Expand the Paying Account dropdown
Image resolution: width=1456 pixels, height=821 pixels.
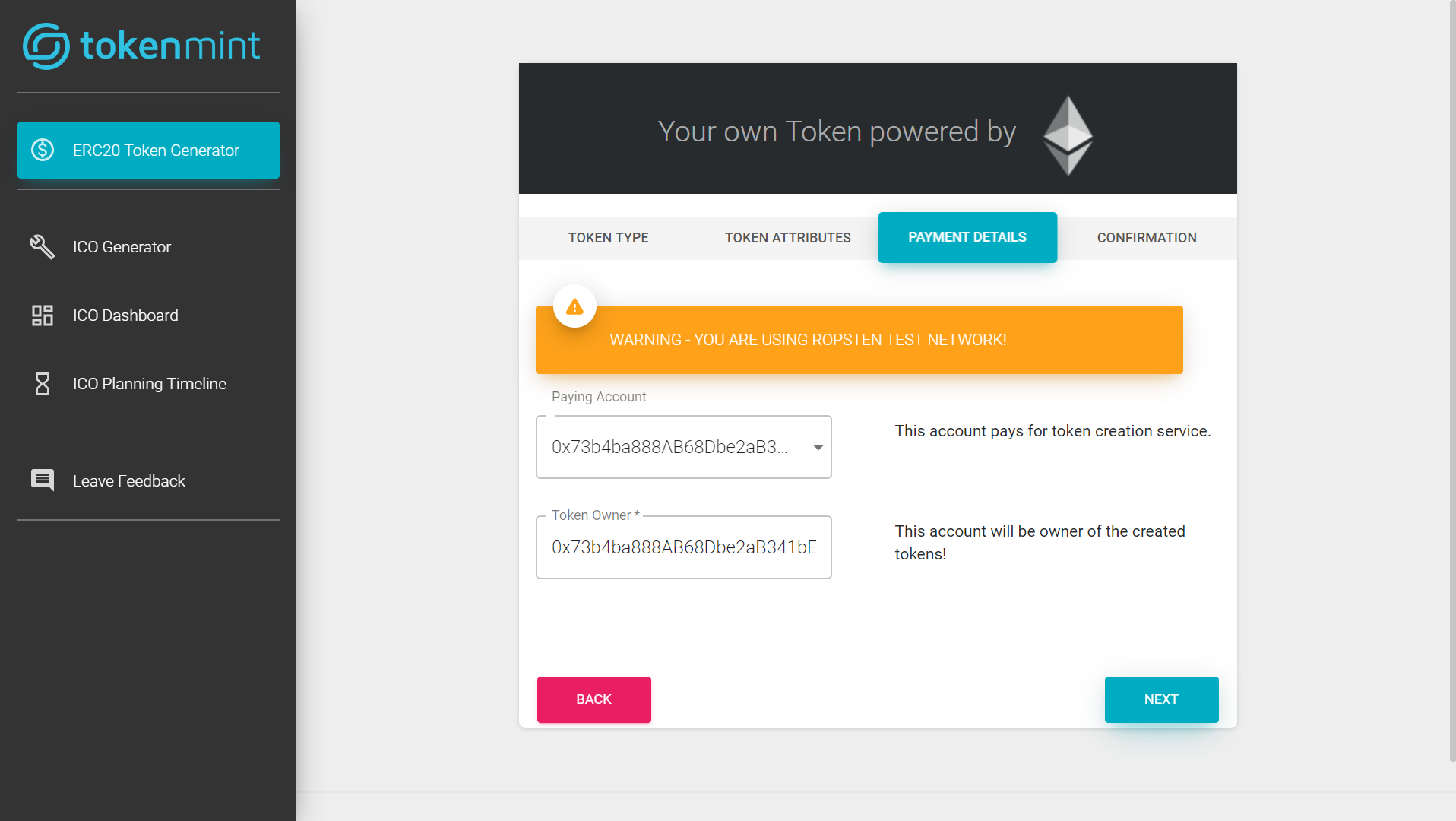[x=683, y=447]
